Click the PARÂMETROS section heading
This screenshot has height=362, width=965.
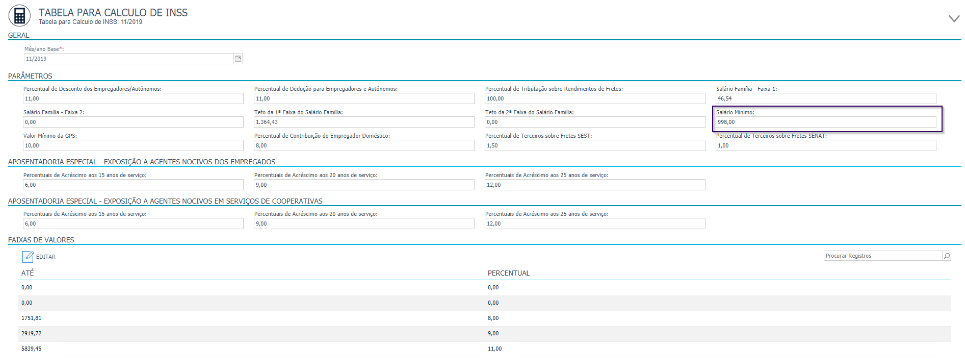pyautogui.click(x=30, y=76)
